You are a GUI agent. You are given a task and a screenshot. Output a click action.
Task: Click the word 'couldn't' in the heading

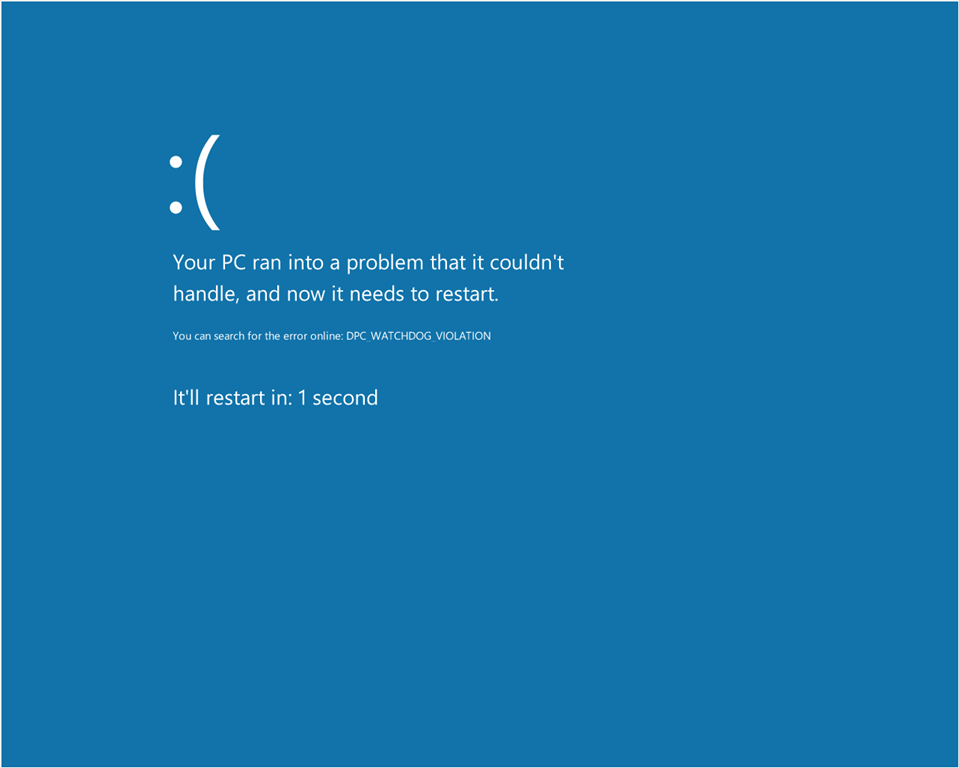pos(527,262)
